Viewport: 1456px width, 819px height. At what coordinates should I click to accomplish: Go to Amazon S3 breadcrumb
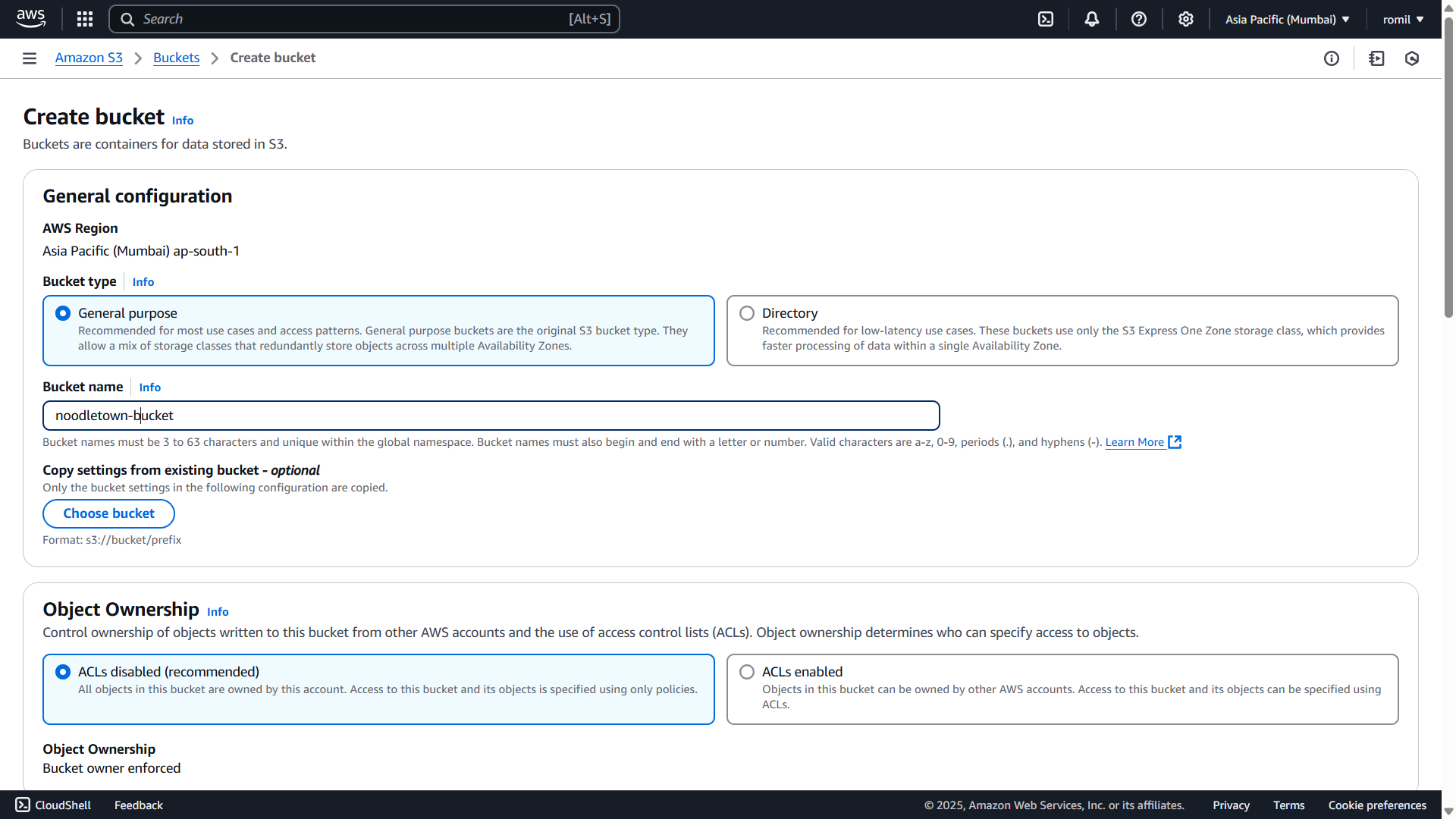pyautogui.click(x=89, y=58)
